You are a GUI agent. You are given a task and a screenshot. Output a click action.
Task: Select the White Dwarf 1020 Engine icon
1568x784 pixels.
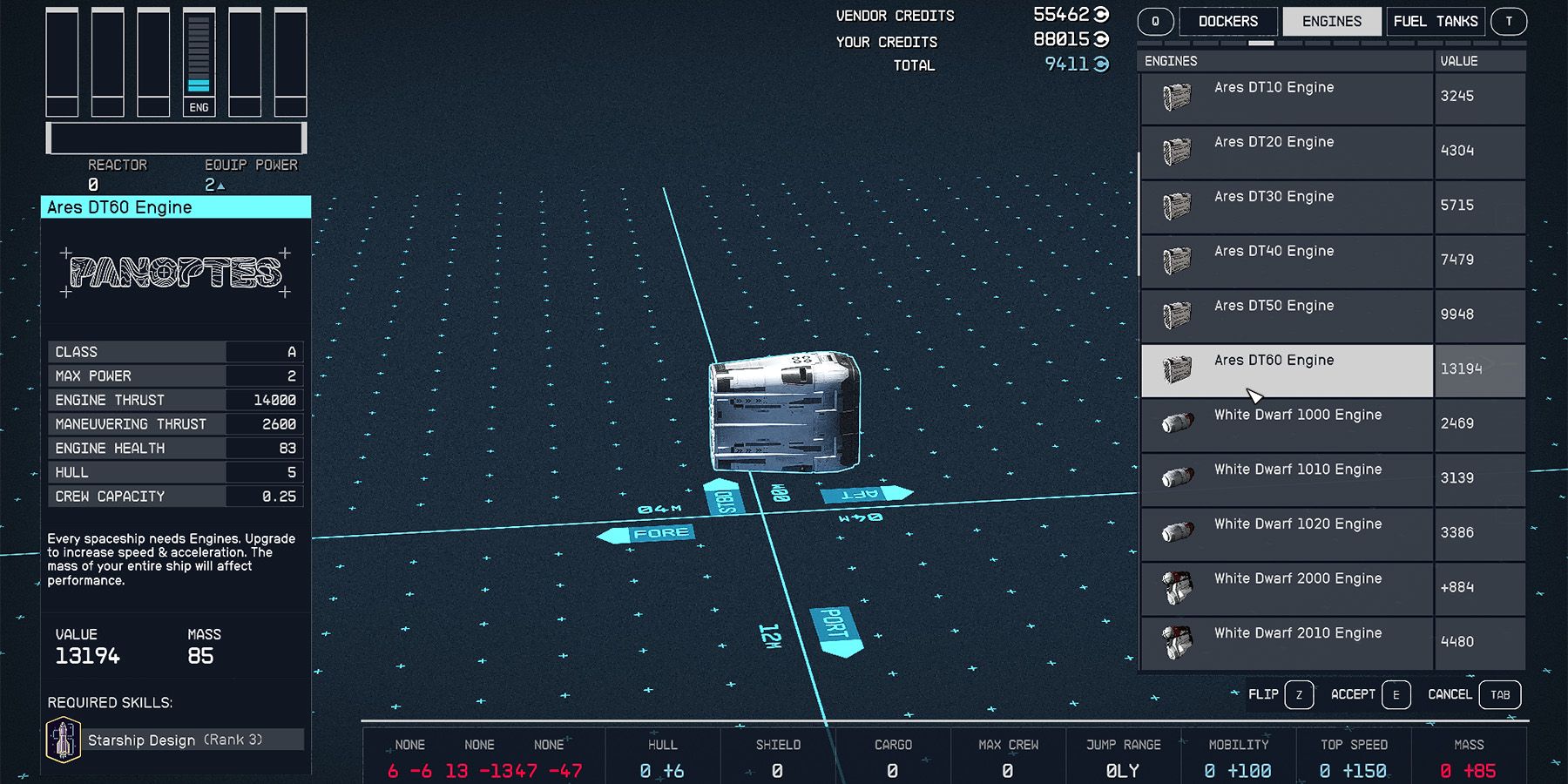1177,532
